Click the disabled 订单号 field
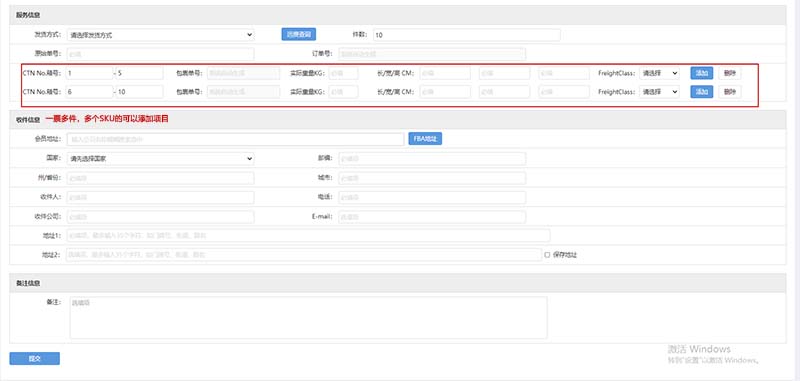The width and height of the screenshot is (800, 381). pos(432,54)
